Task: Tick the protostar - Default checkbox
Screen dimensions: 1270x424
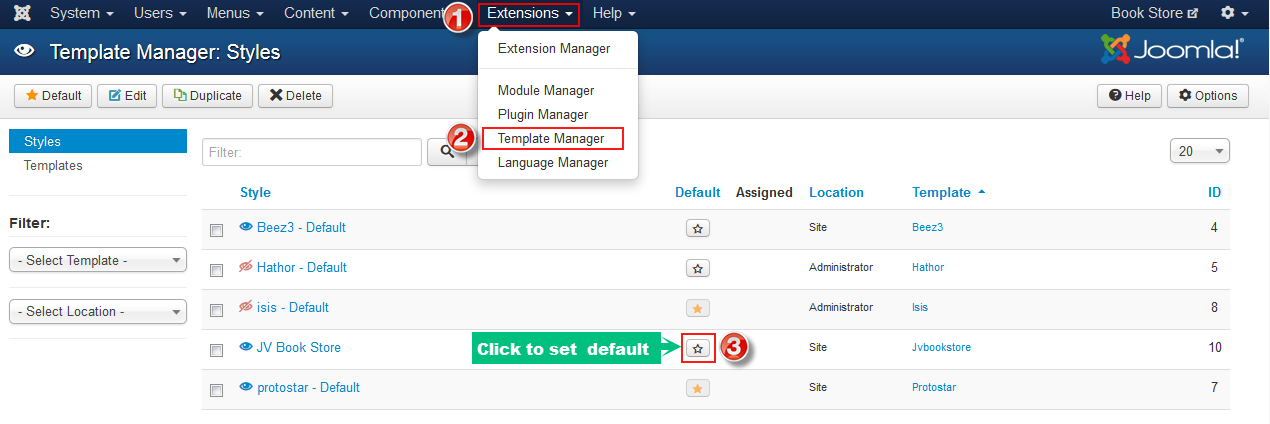Action: pyautogui.click(x=216, y=390)
